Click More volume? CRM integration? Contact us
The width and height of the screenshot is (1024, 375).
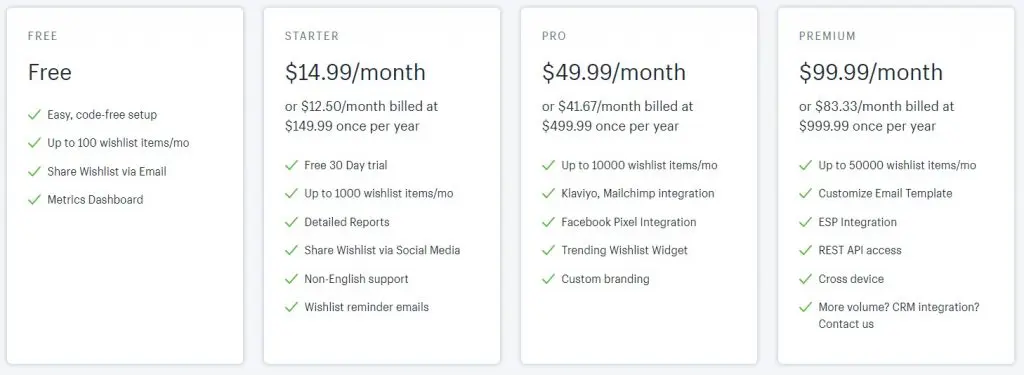[x=899, y=316]
